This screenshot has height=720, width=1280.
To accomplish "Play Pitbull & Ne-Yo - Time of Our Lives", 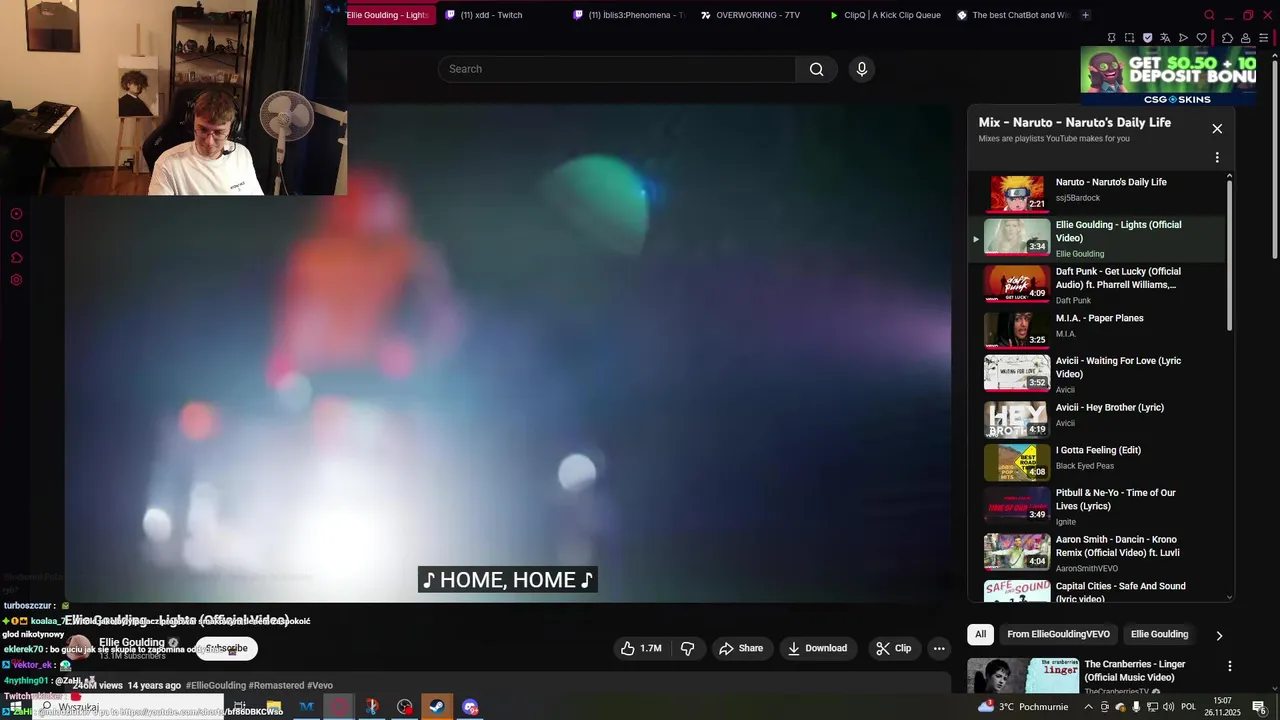I will [1097, 506].
